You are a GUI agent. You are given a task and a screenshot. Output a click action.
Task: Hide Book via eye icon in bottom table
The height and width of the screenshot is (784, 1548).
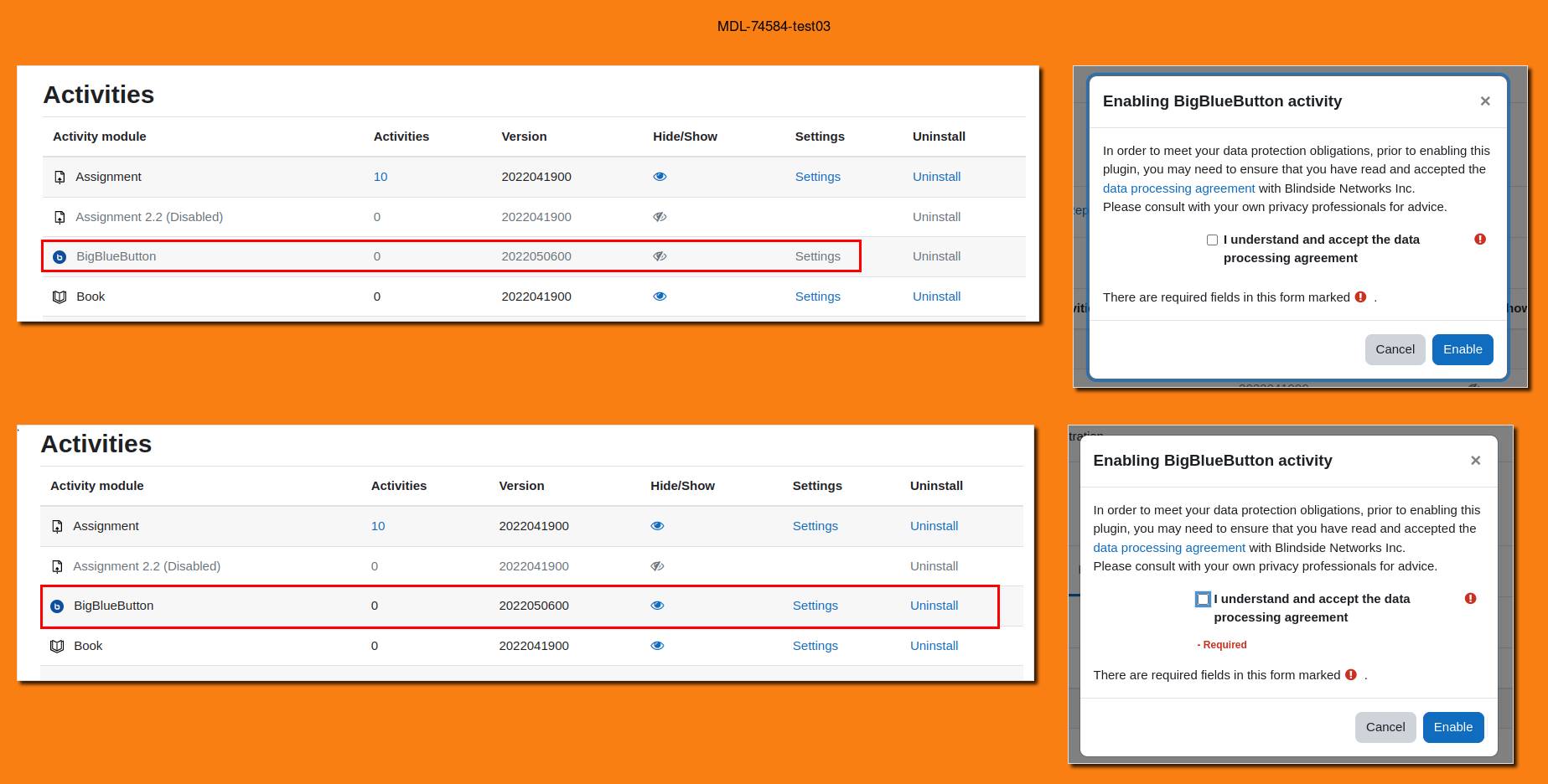point(657,646)
